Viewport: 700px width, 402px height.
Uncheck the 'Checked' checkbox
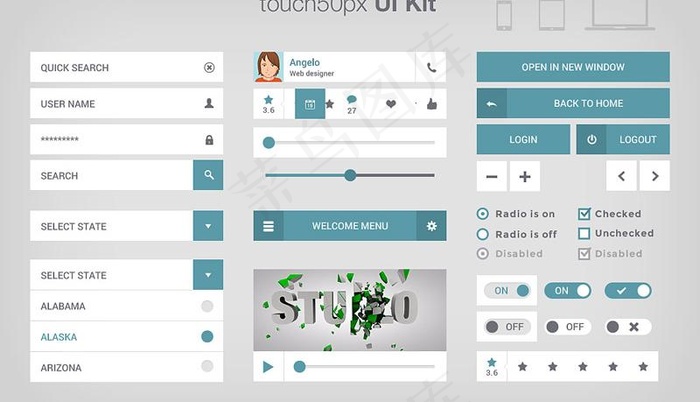pos(584,214)
